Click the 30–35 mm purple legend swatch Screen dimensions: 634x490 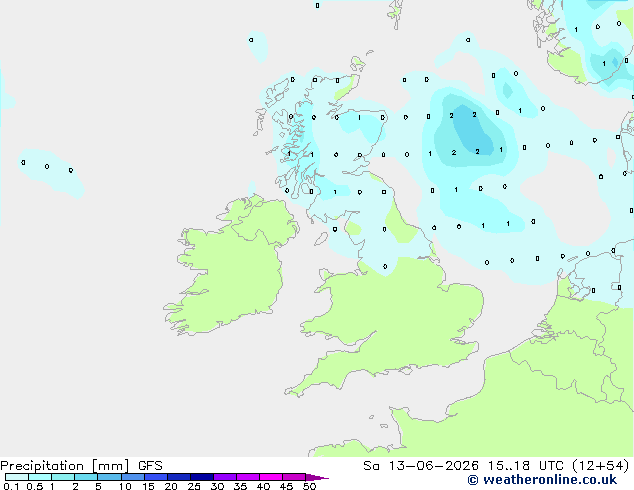point(225,477)
